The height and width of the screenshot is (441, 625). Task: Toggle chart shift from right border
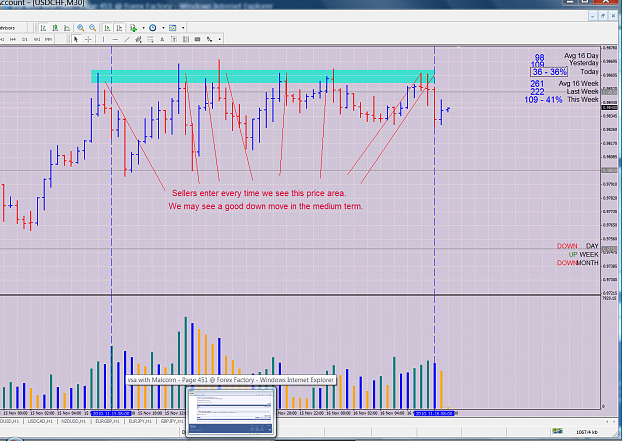pyautogui.click(x=119, y=28)
